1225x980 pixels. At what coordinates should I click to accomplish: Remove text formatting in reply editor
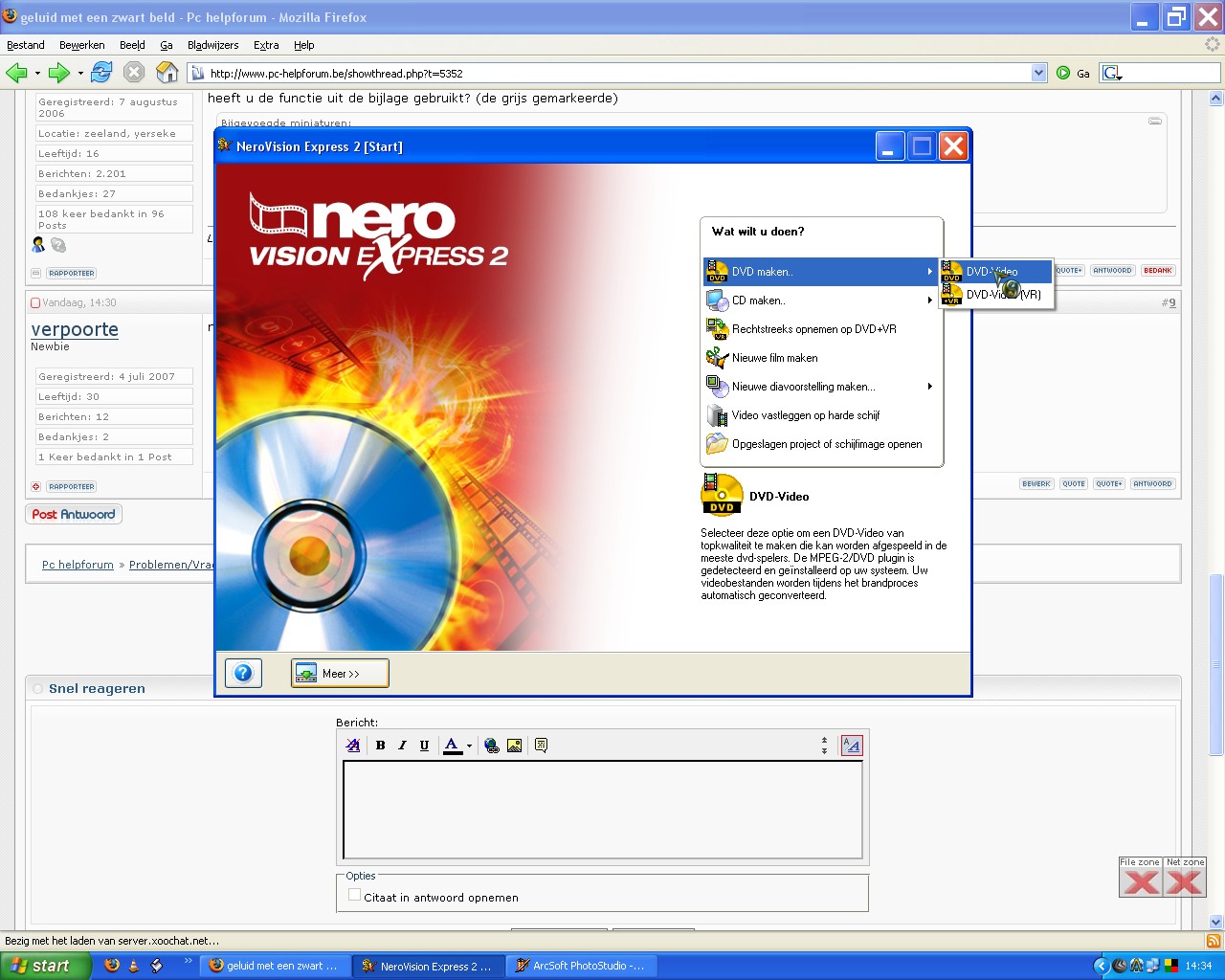tap(353, 746)
